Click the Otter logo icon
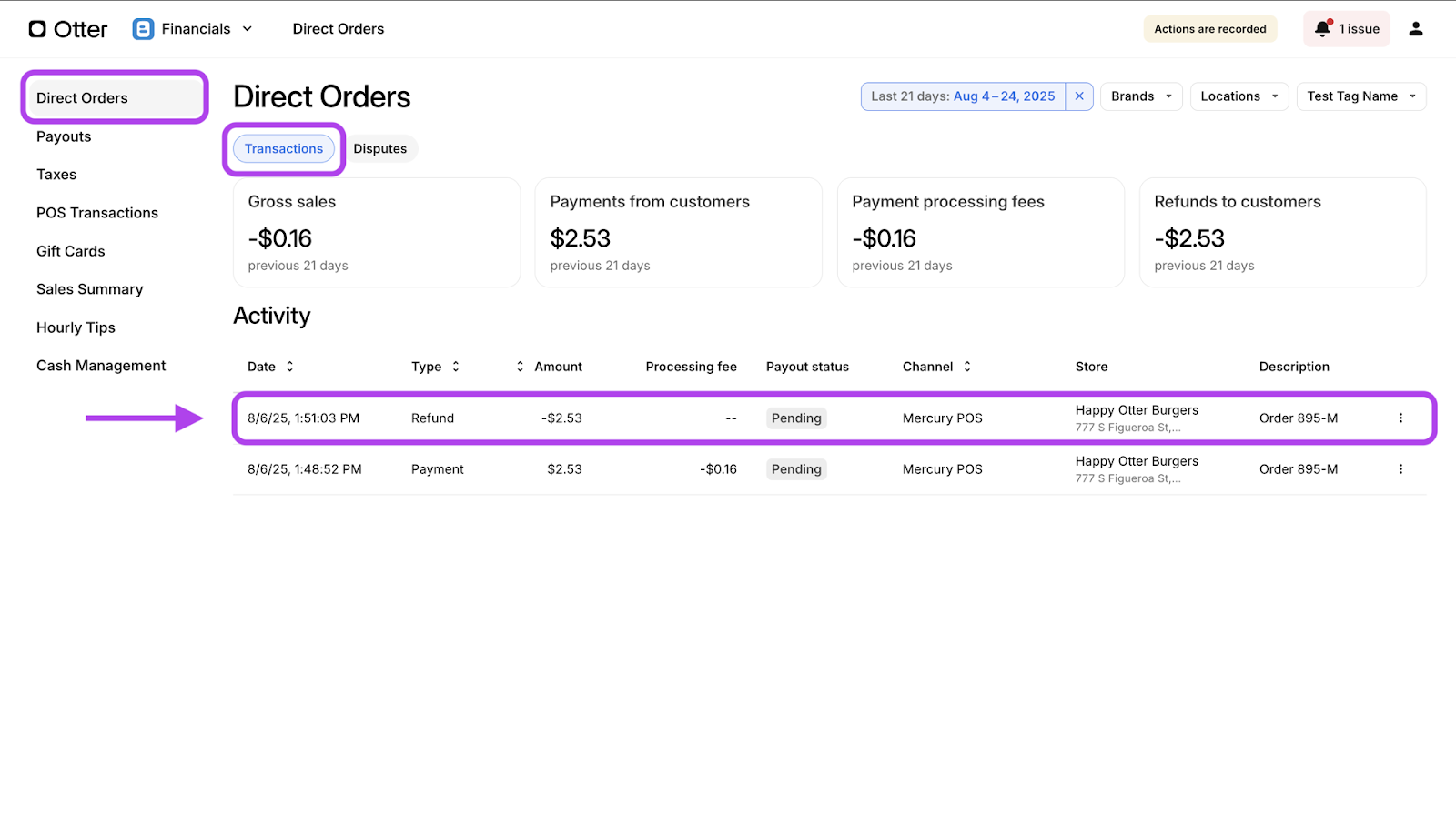 click(37, 29)
